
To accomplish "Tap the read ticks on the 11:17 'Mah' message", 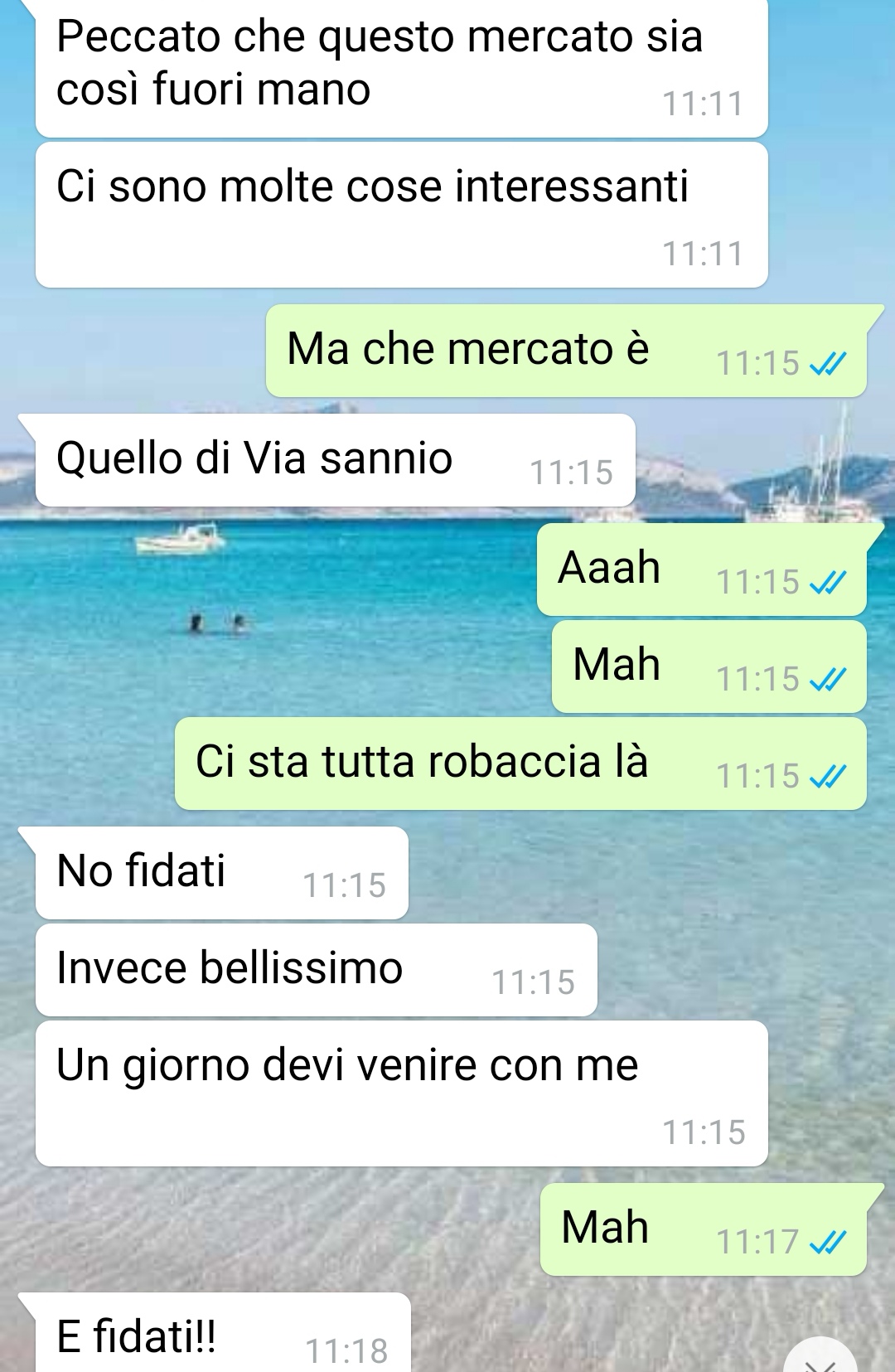I will pos(828,1242).
